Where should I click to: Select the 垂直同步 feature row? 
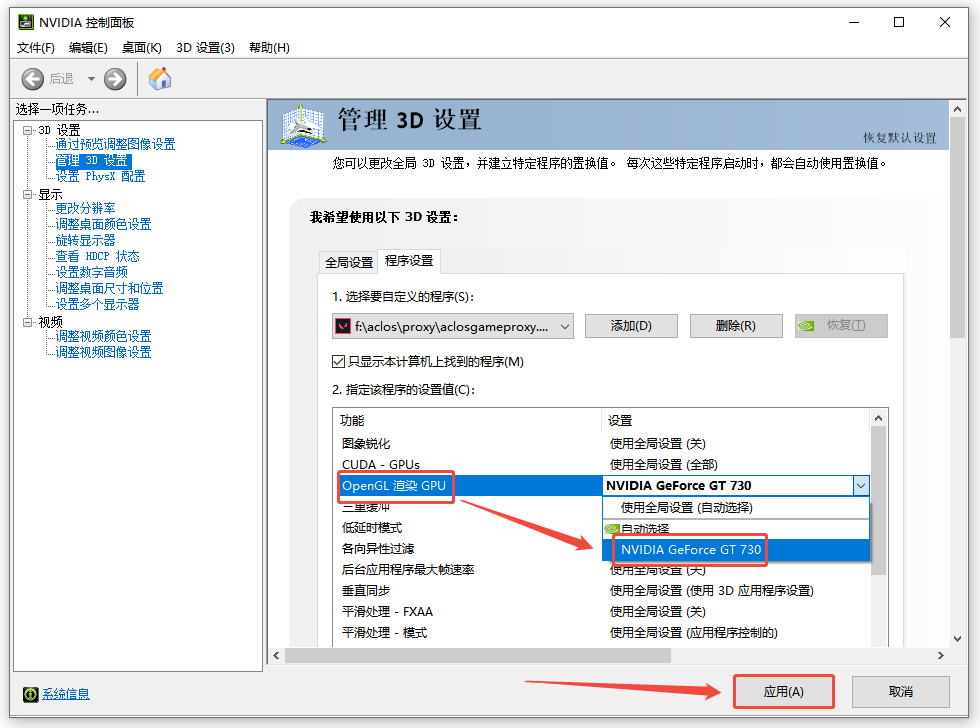click(x=600, y=591)
